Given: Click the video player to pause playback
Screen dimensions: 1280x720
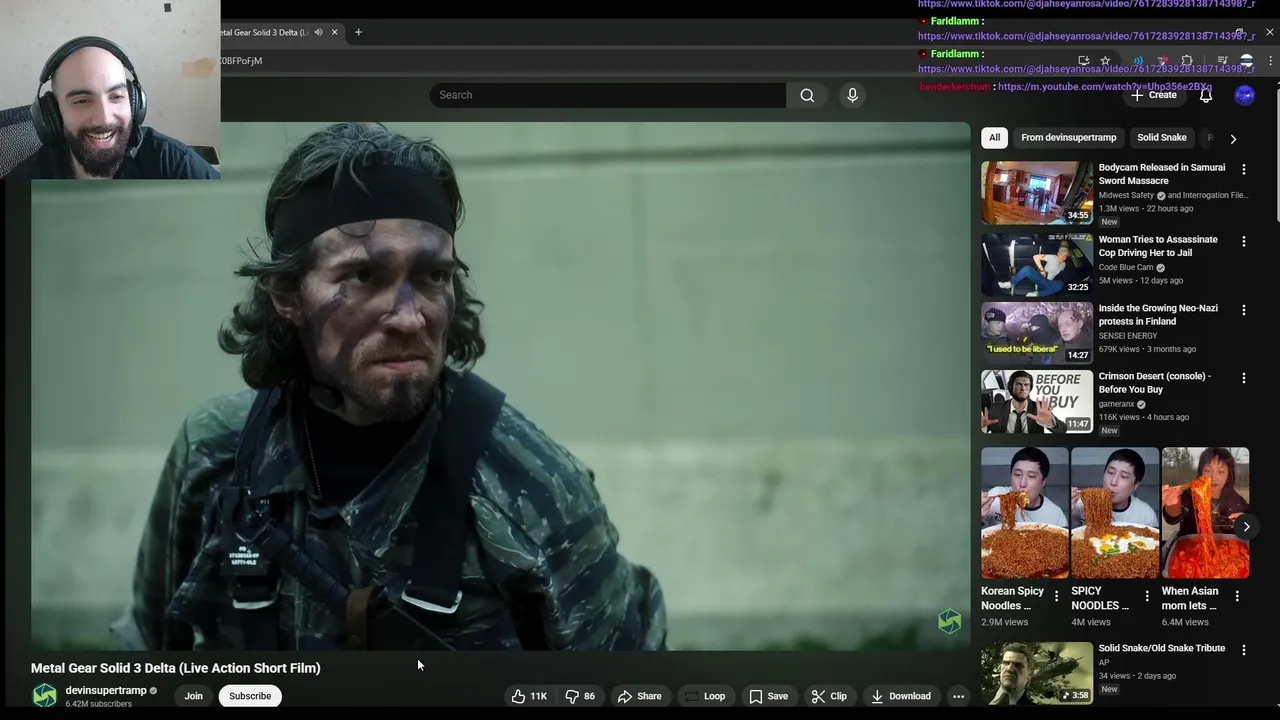Looking at the screenshot, I should (x=500, y=386).
